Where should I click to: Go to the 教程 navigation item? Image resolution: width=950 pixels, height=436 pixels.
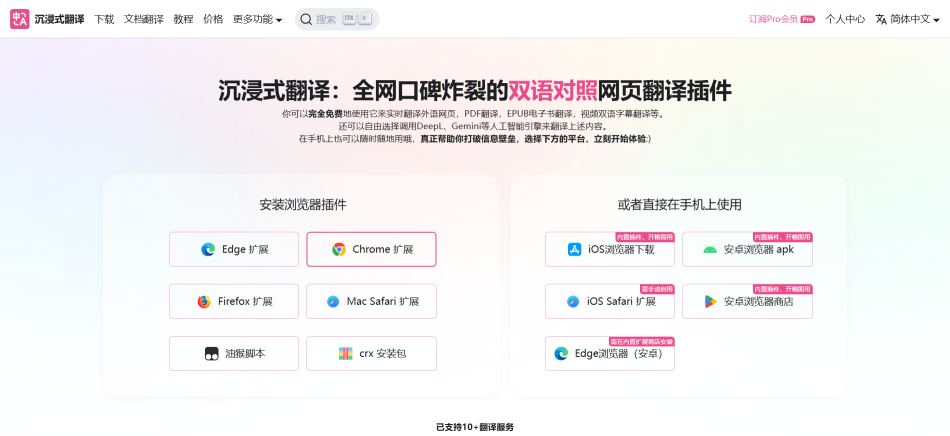tap(183, 19)
